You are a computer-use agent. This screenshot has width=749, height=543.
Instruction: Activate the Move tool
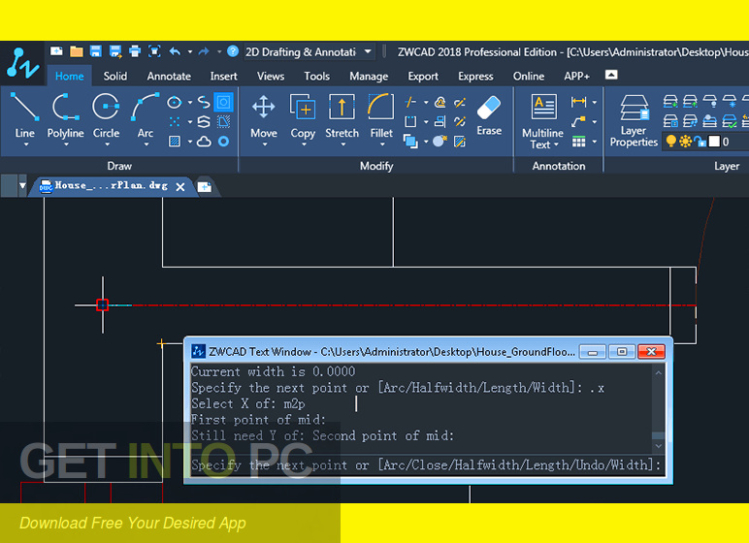264,115
